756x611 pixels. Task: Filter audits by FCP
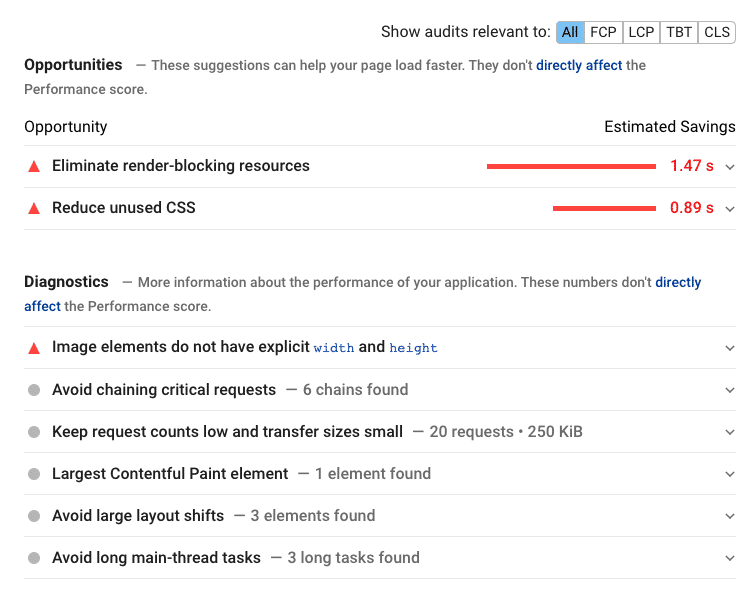(x=603, y=32)
